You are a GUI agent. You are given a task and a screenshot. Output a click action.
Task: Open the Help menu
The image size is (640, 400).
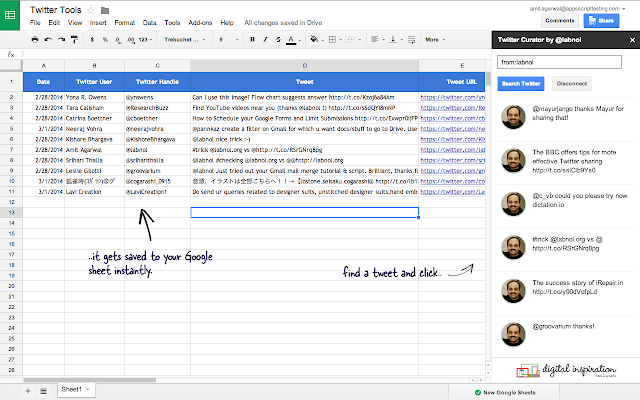[227, 23]
